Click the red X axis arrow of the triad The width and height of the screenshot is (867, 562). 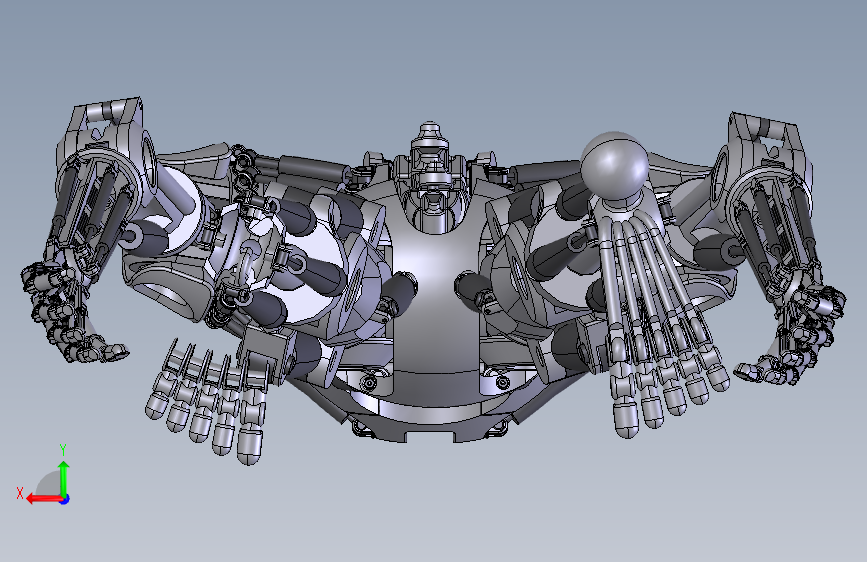(44, 499)
